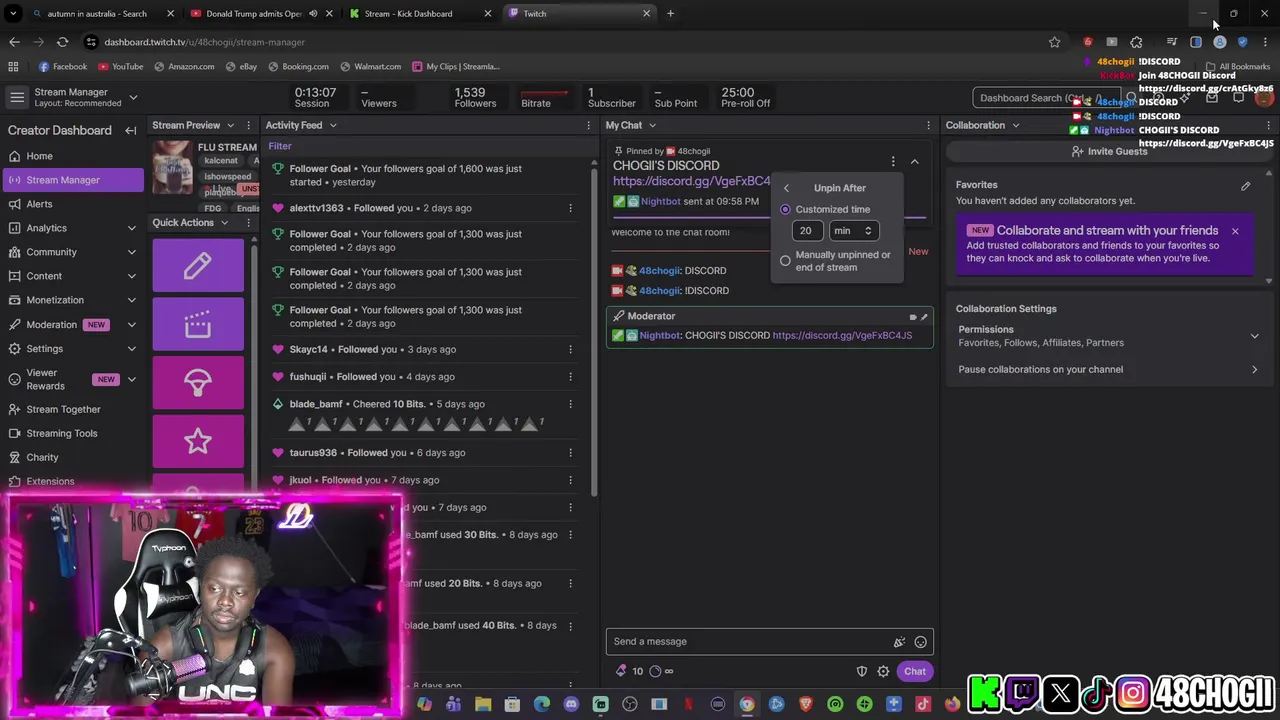This screenshot has height=720, width=1280.
Task: Expand the Settings sidebar section
Action: pos(131,349)
